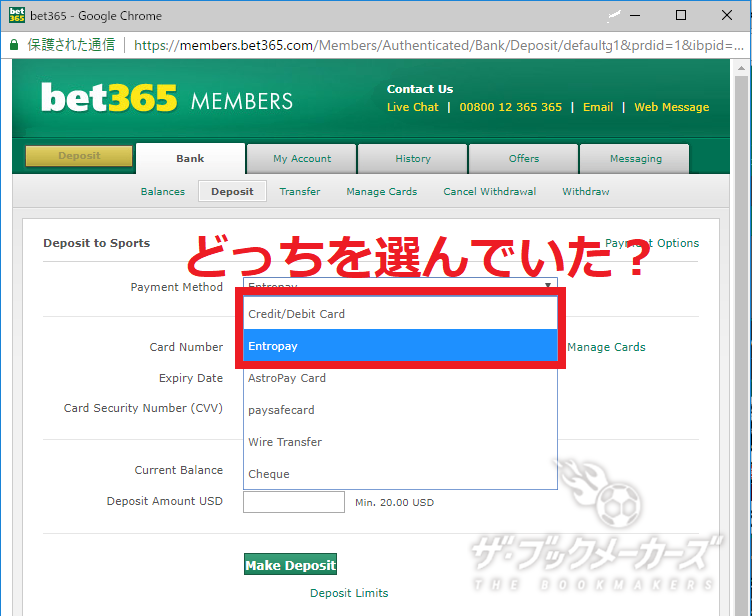Click Manage Cards link beside Card Number

[606, 347]
